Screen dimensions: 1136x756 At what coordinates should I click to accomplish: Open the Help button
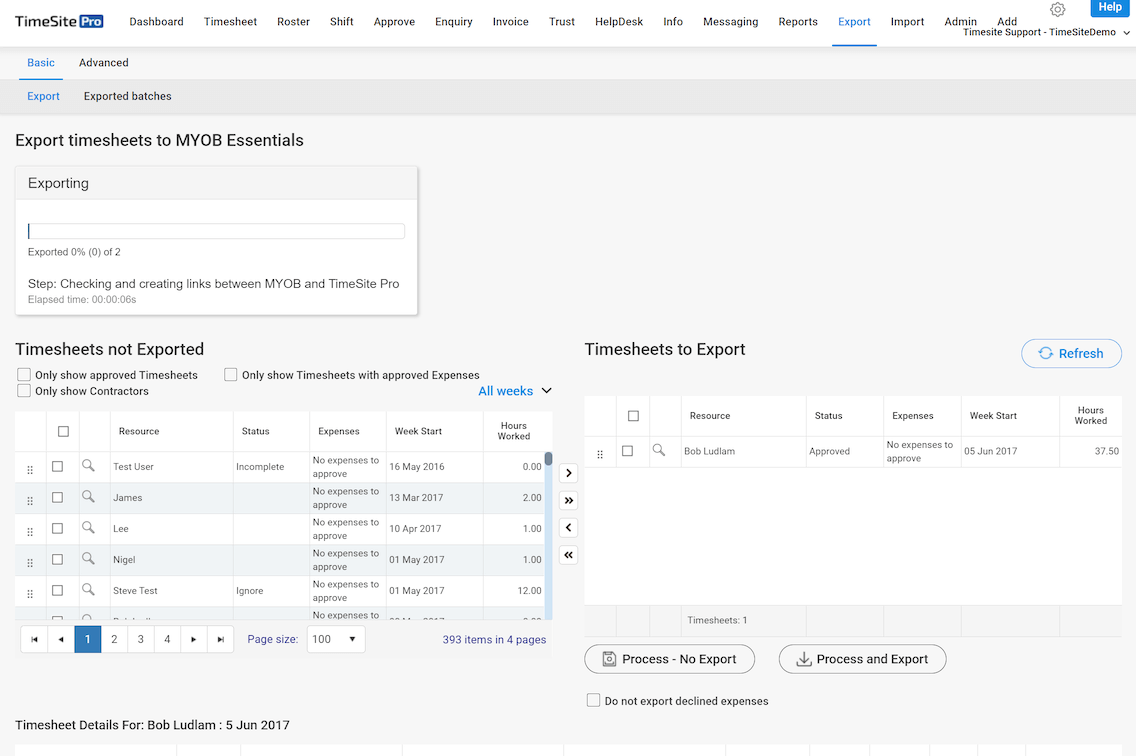point(1110,7)
